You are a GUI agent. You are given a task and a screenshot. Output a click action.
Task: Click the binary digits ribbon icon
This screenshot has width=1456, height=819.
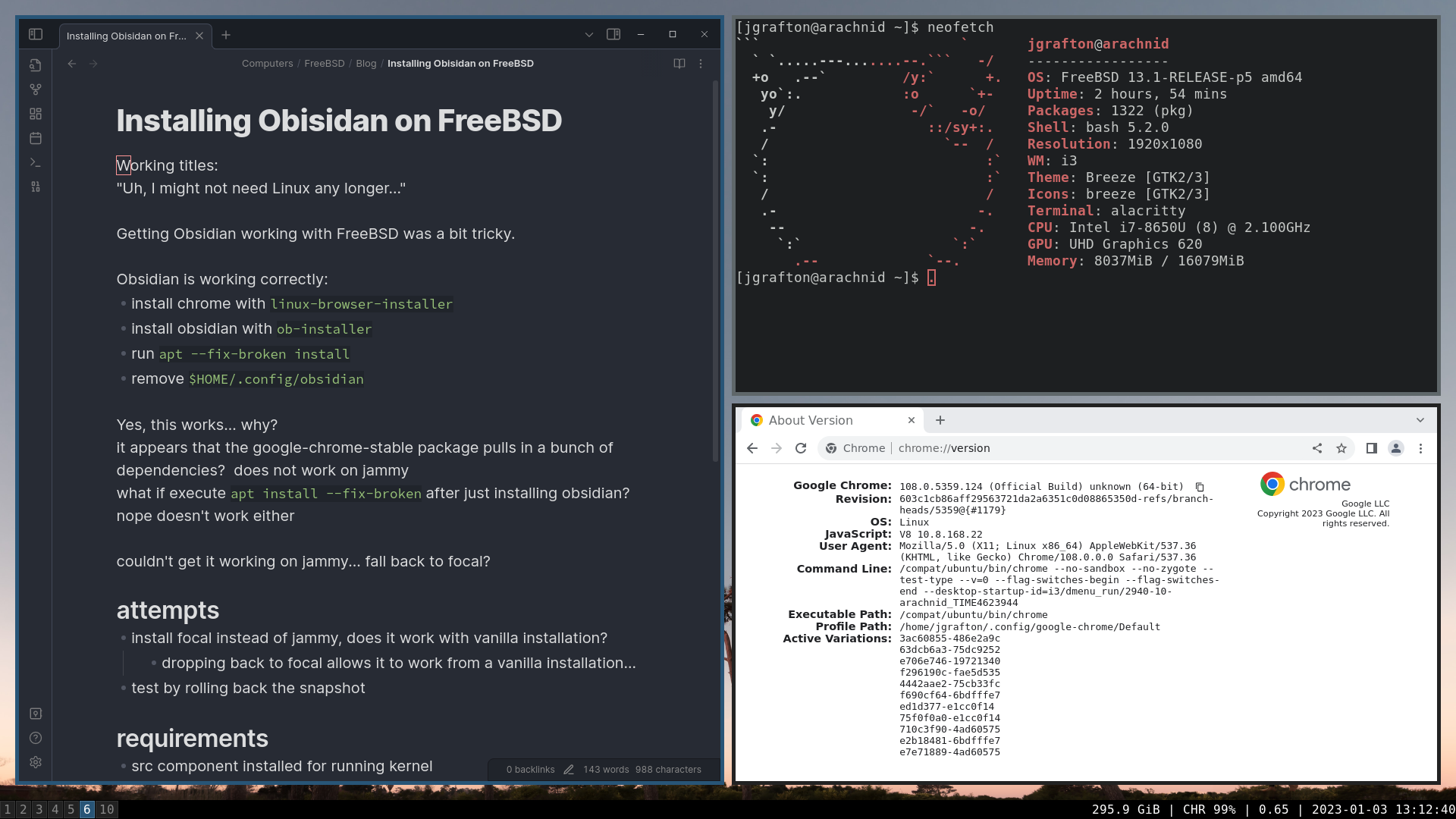35,187
